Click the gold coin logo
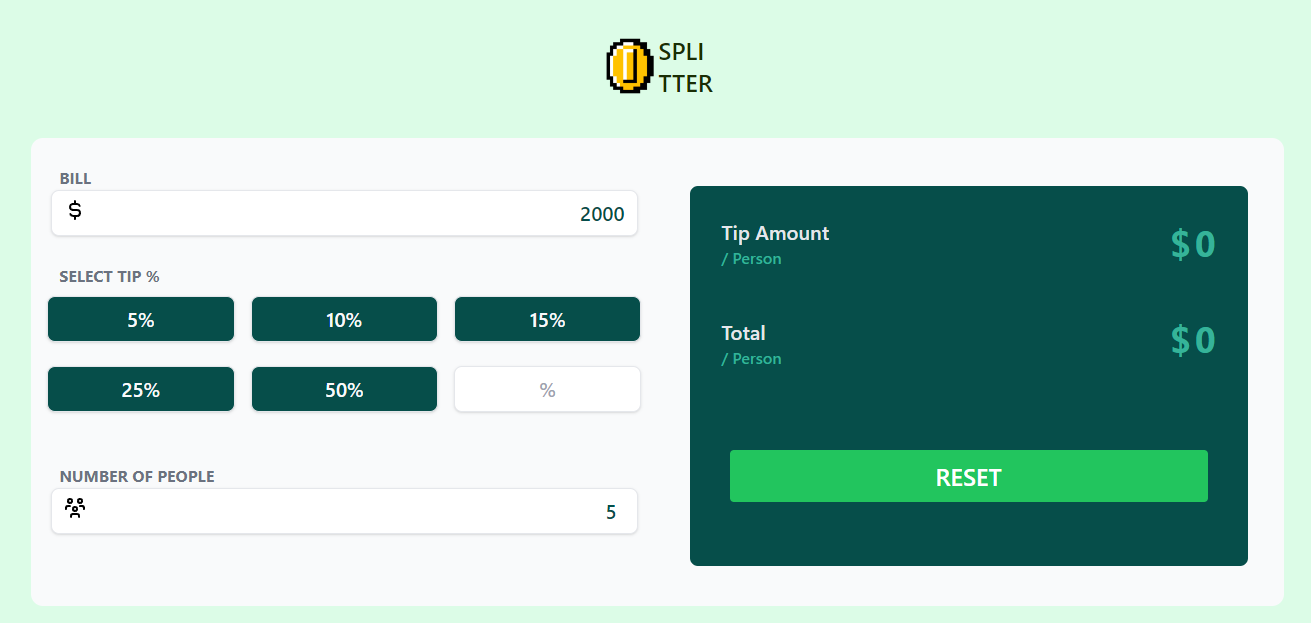 [x=629, y=67]
